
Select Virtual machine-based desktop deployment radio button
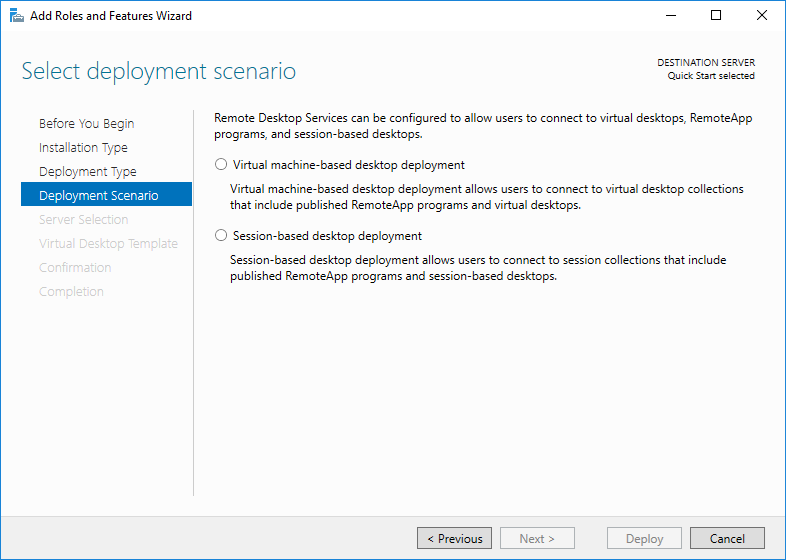221,164
